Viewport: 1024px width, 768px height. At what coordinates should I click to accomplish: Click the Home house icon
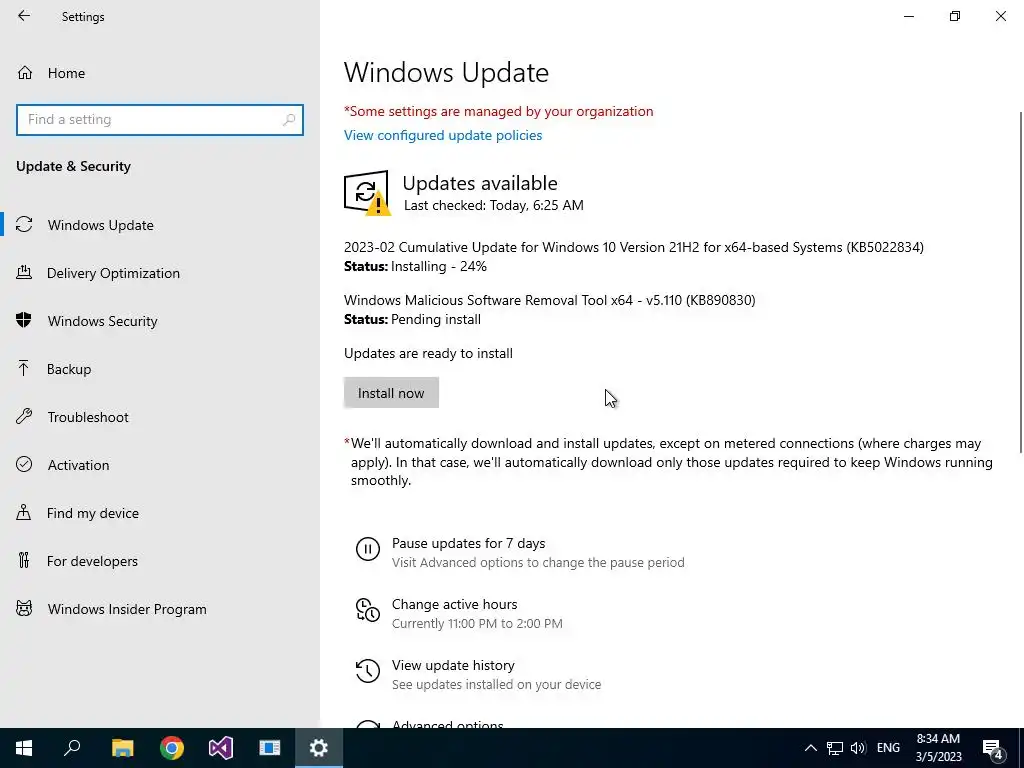click(x=25, y=72)
